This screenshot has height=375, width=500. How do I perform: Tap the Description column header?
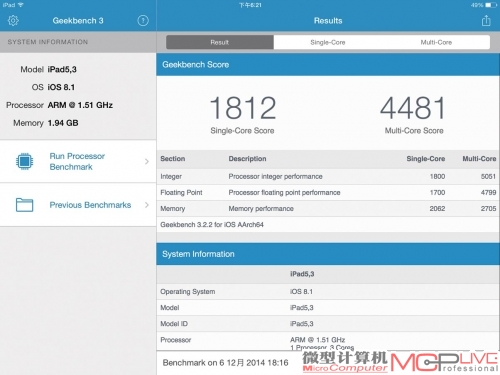click(247, 159)
